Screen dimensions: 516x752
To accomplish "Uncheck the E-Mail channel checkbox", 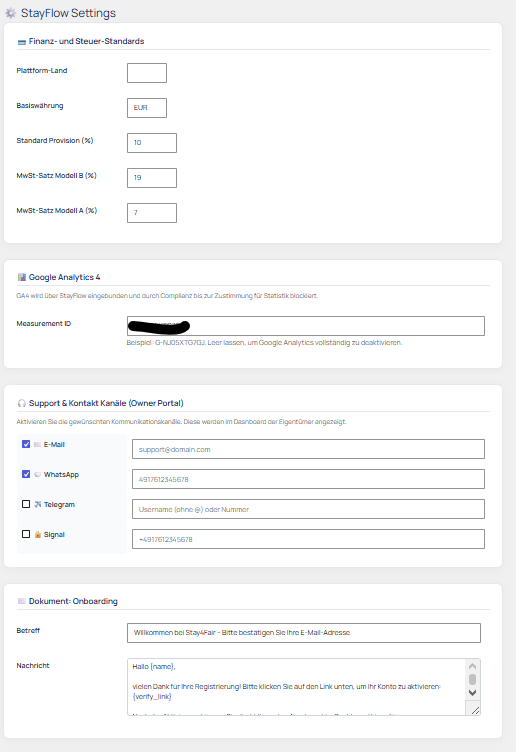I will tap(26, 444).
